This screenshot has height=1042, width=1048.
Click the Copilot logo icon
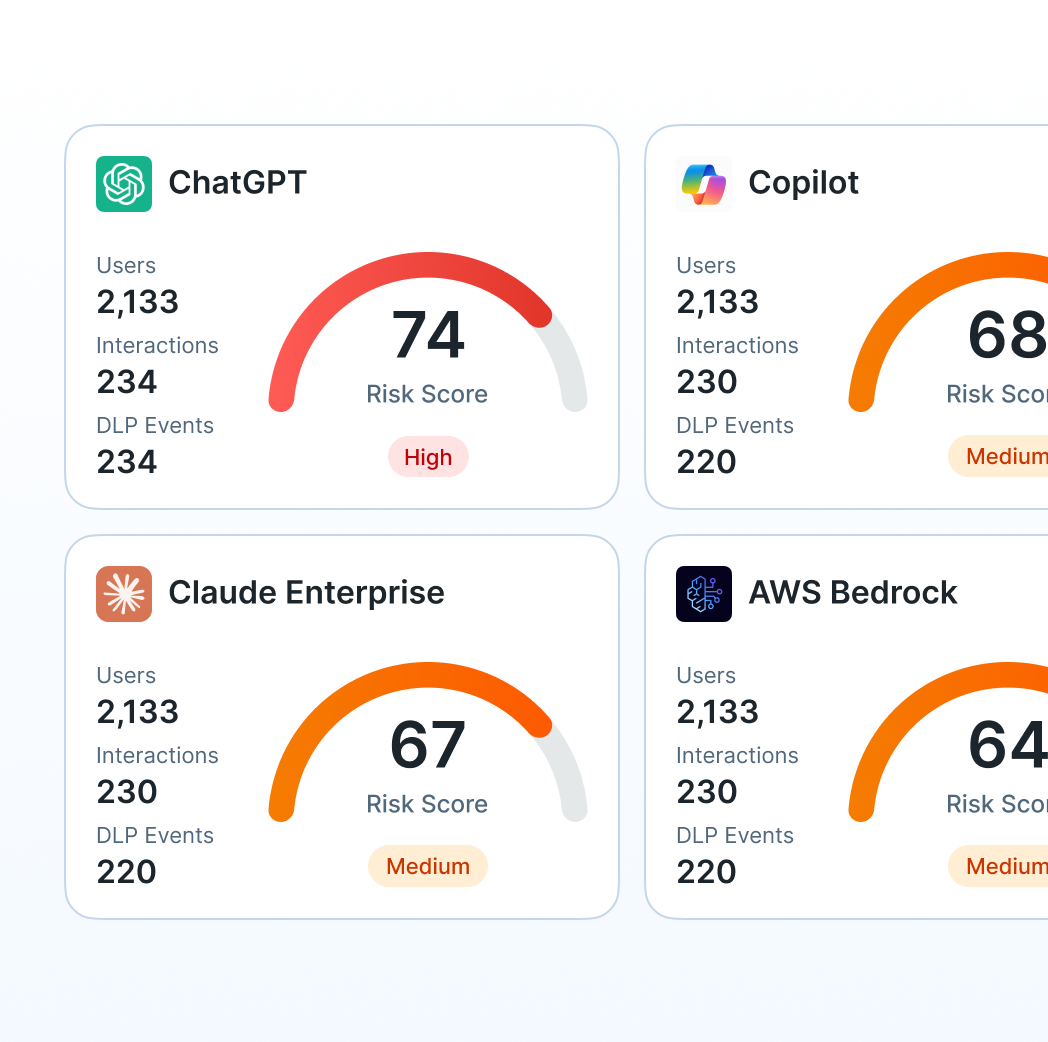point(704,184)
